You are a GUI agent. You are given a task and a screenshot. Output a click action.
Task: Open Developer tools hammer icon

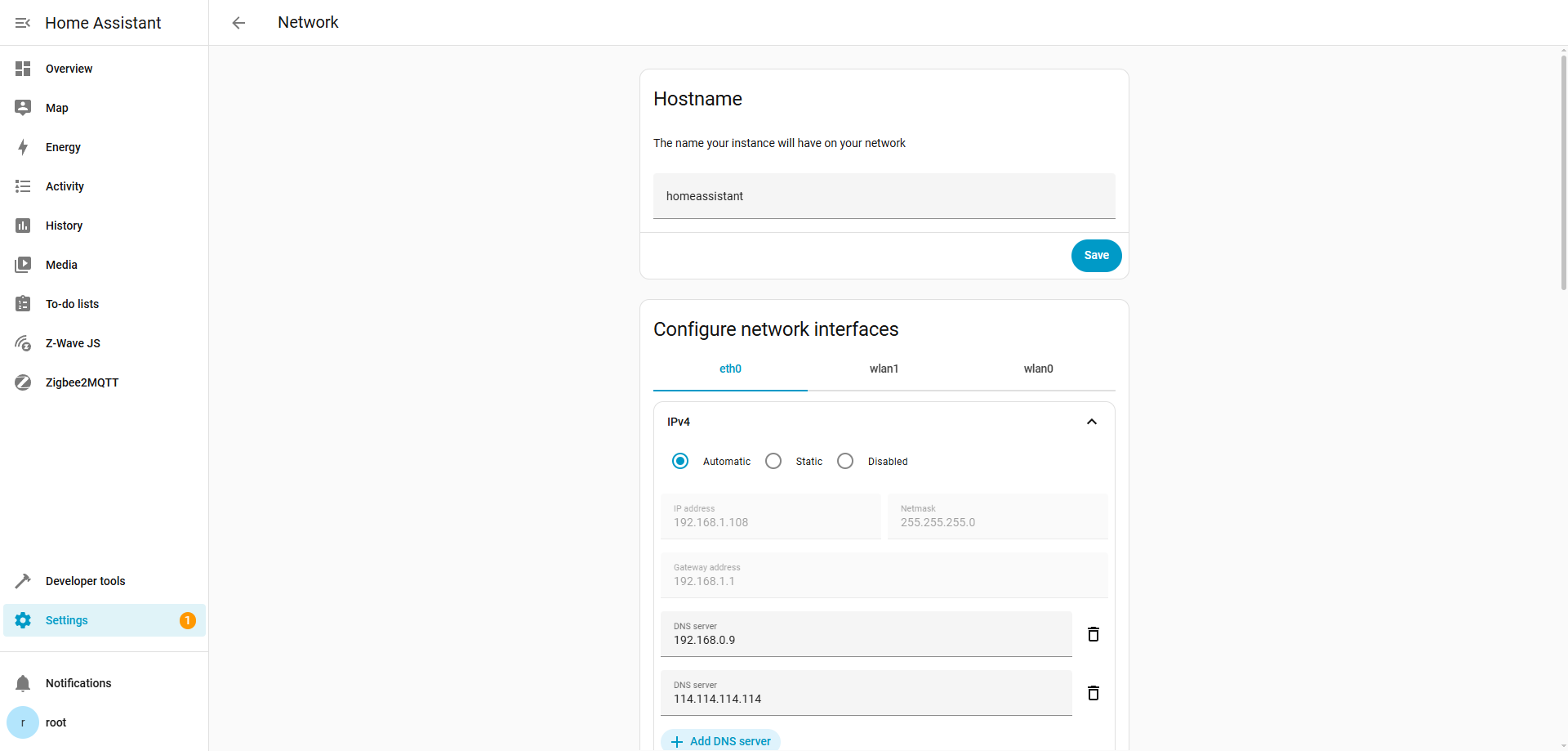[23, 581]
